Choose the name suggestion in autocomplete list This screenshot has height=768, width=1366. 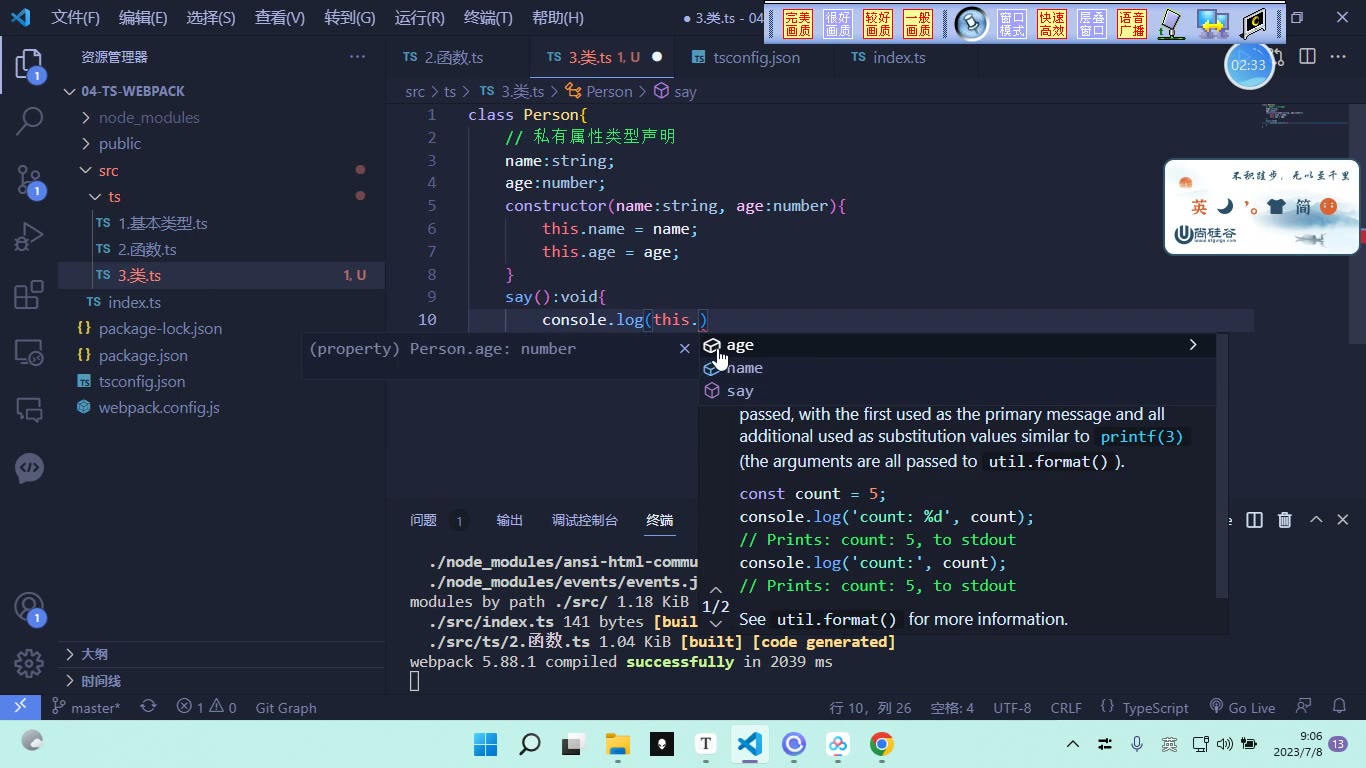pyautogui.click(x=957, y=368)
